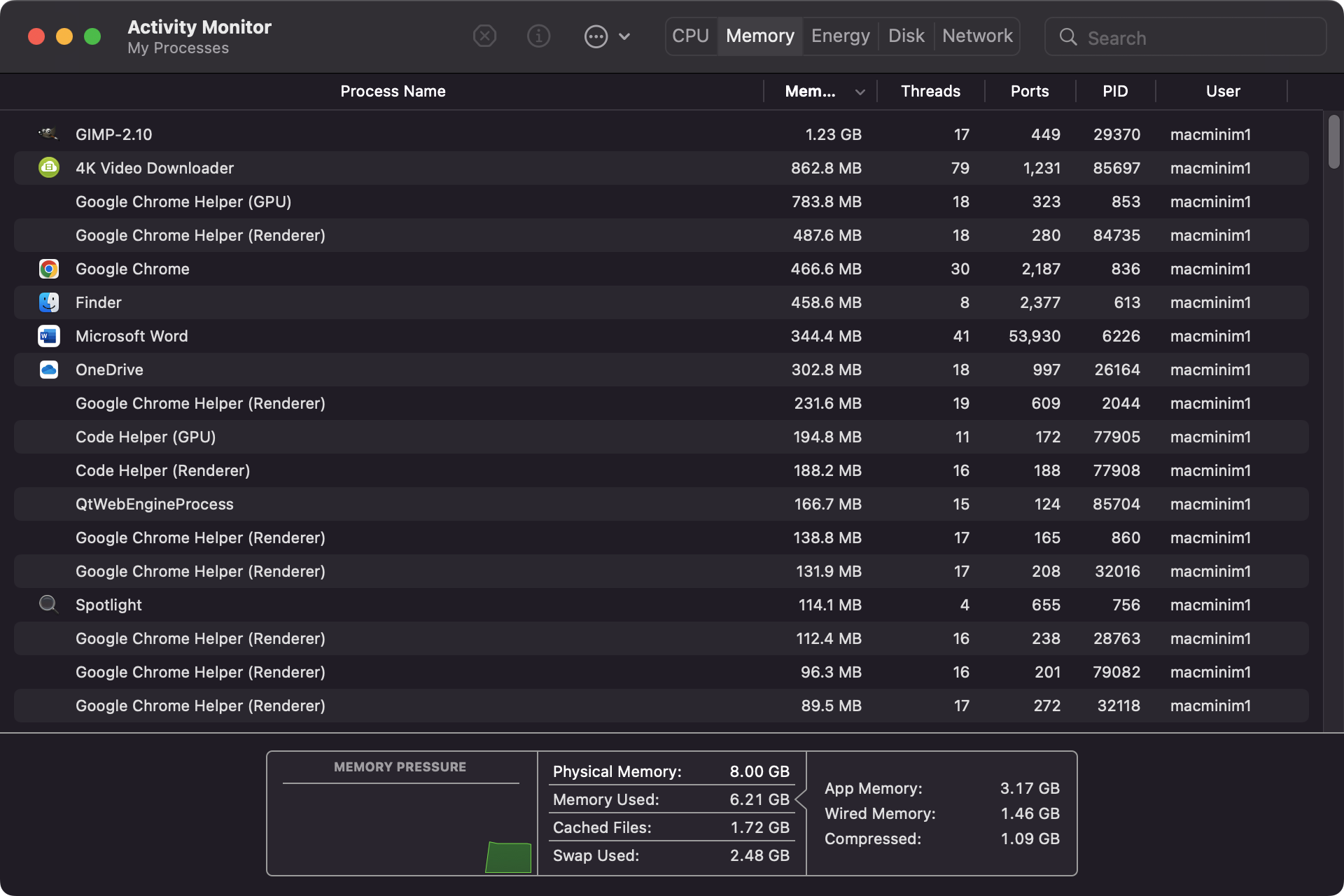1344x896 pixels.
Task: Select the Code Helper (GPU) row
Action: (x=661, y=437)
